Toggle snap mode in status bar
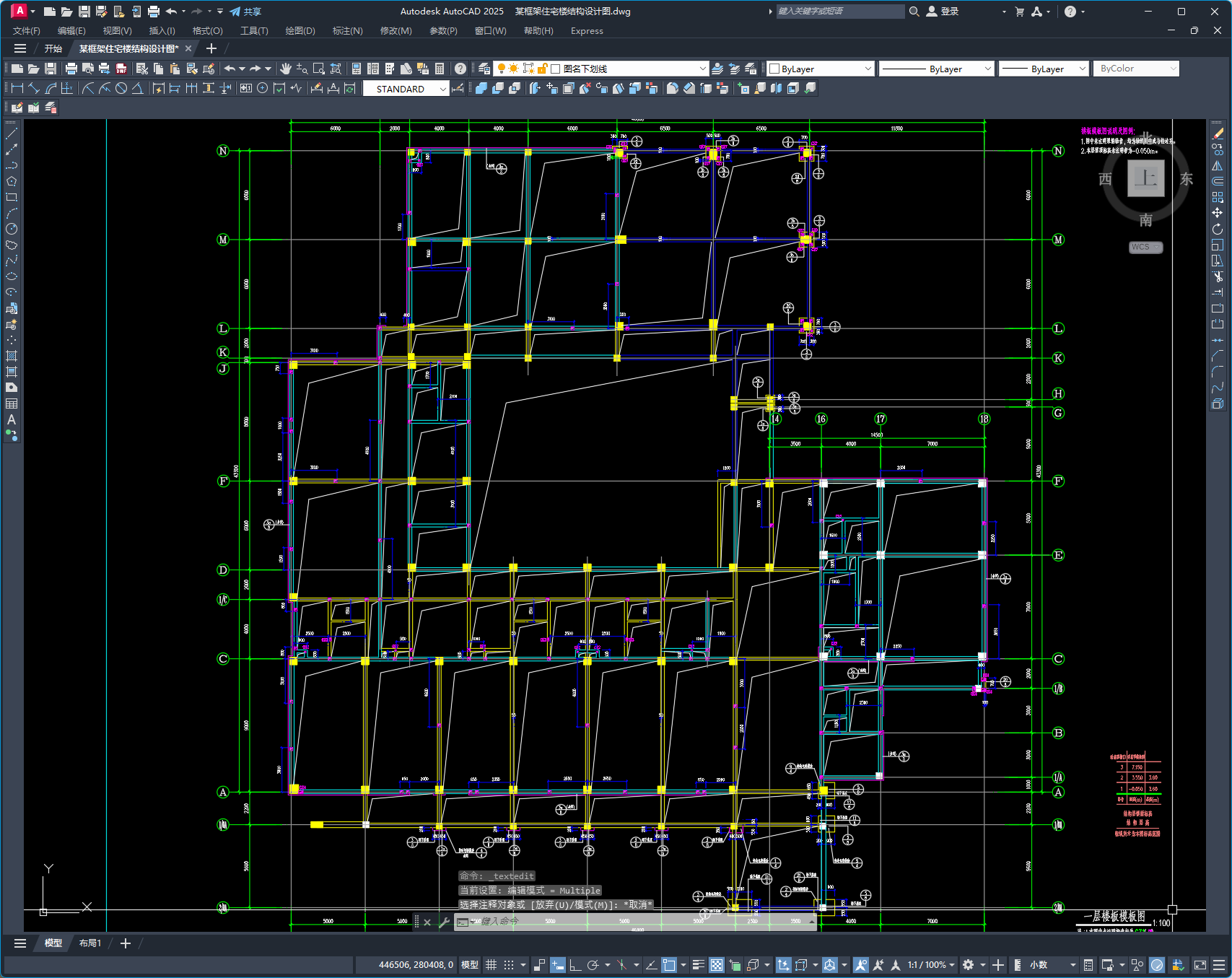 click(x=509, y=965)
